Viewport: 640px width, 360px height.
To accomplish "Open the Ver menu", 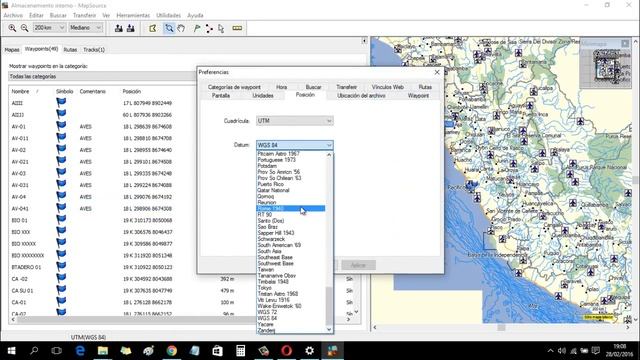I will pyautogui.click(x=106, y=15).
